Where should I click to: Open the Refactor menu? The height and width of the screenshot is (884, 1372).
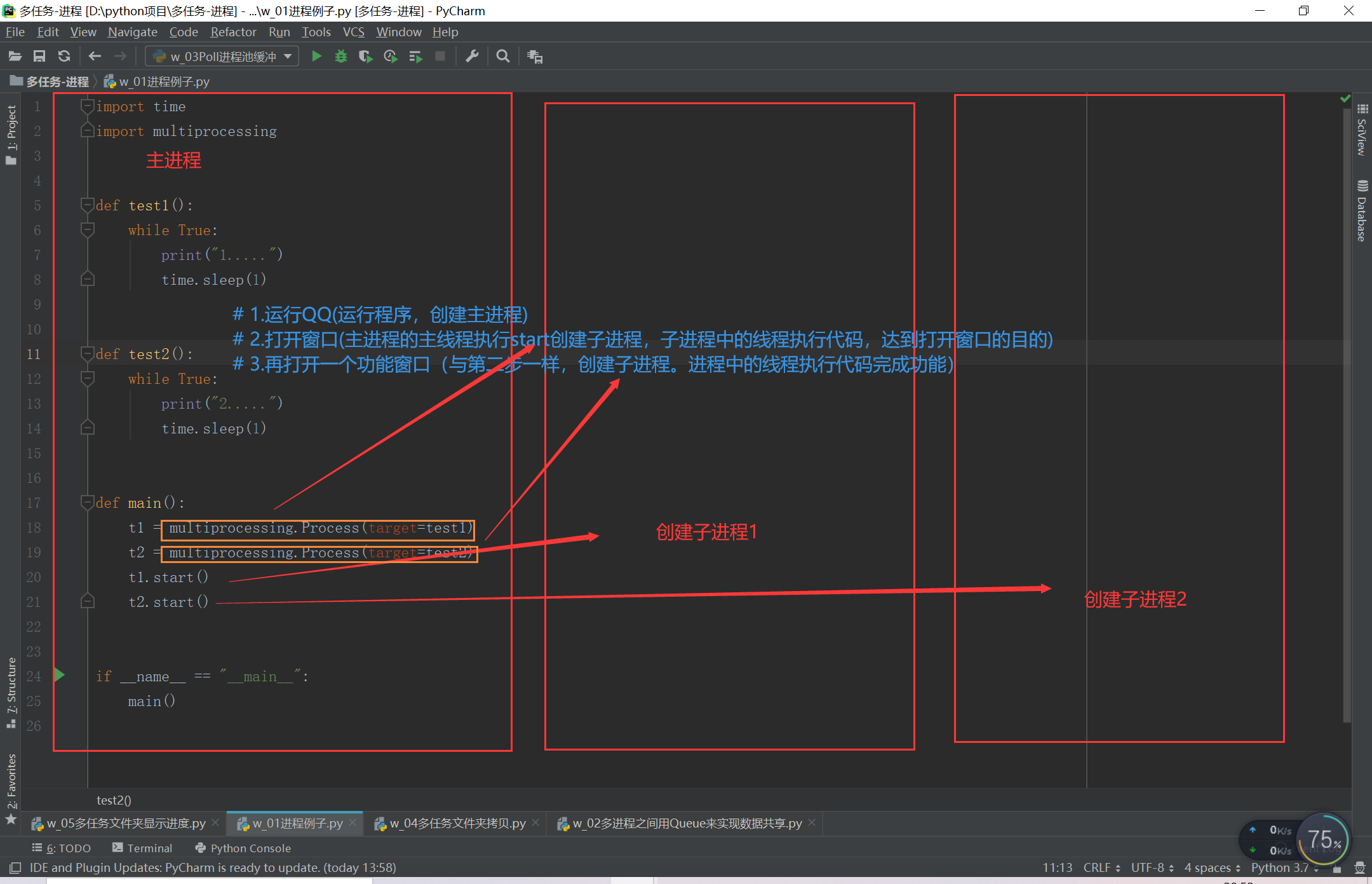(233, 32)
